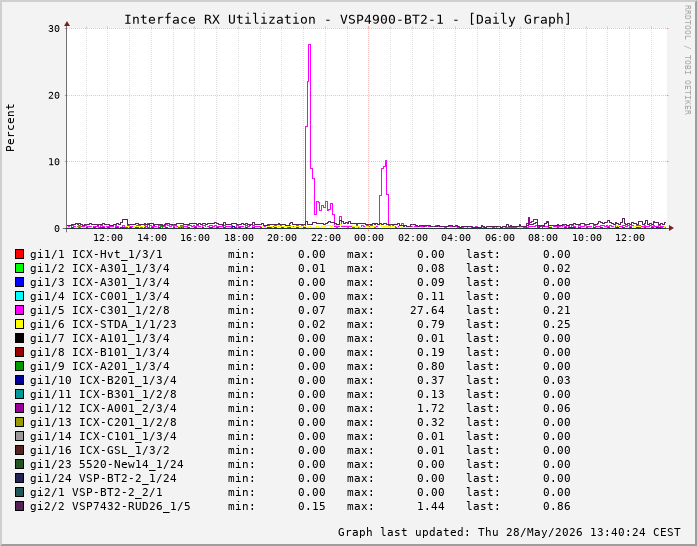Click the max value 1.72 for gi1/12

point(431,408)
